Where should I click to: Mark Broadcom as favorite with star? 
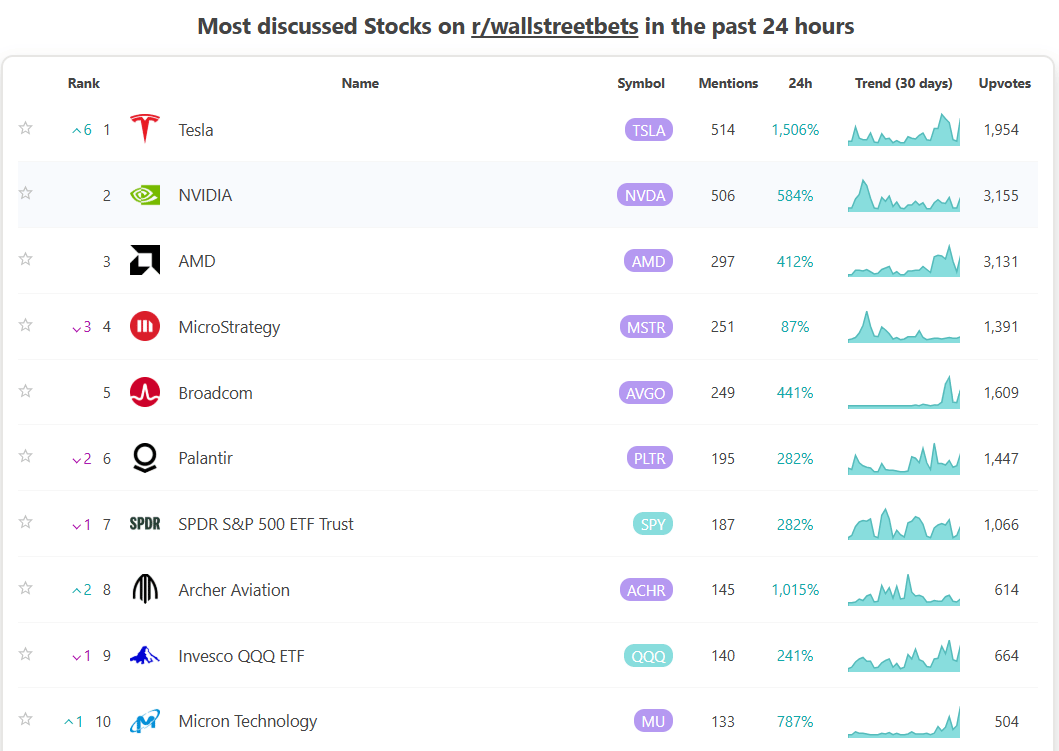tap(26, 390)
